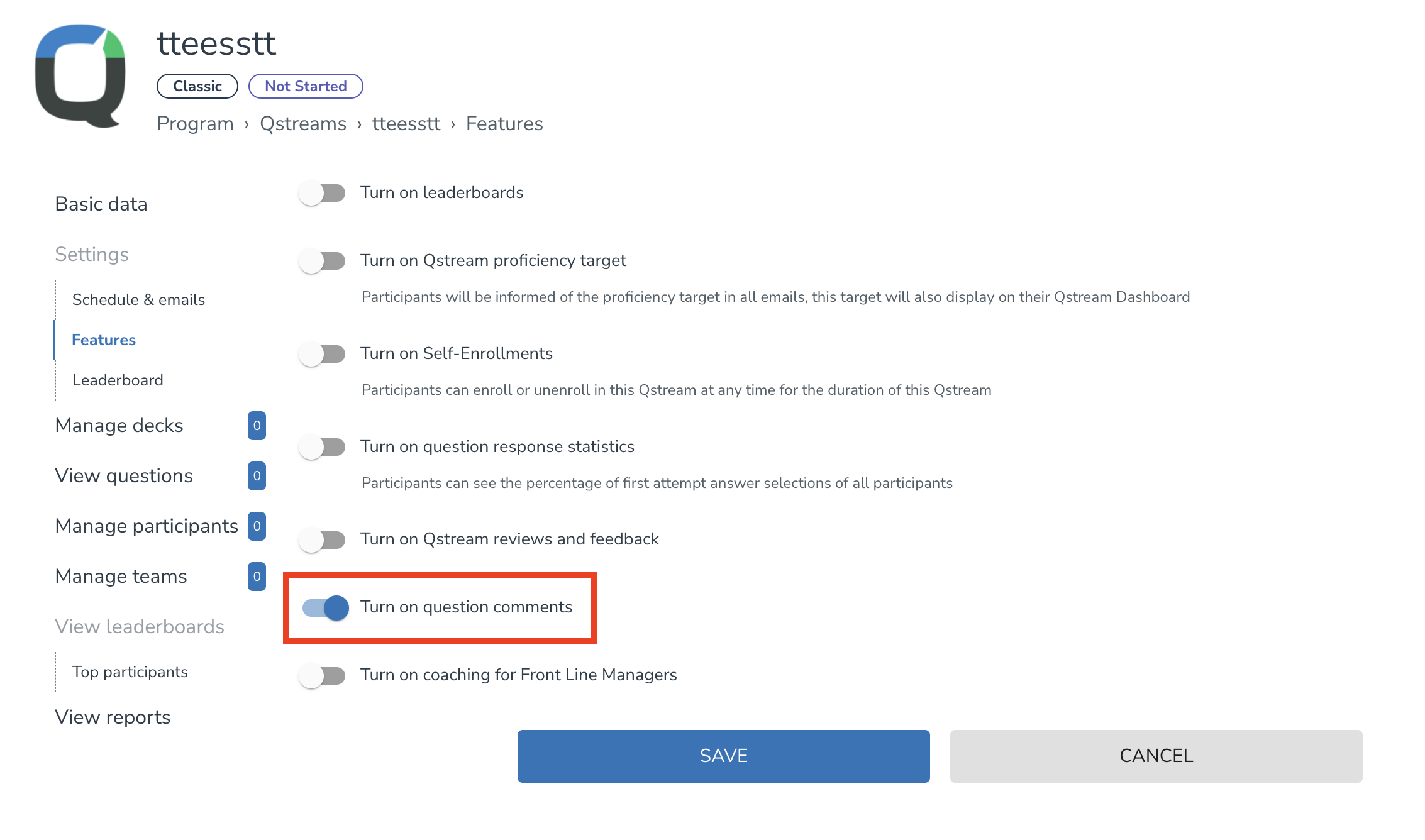The width and height of the screenshot is (1425, 840).
Task: Click the Manage participants count badge
Action: coord(257,526)
